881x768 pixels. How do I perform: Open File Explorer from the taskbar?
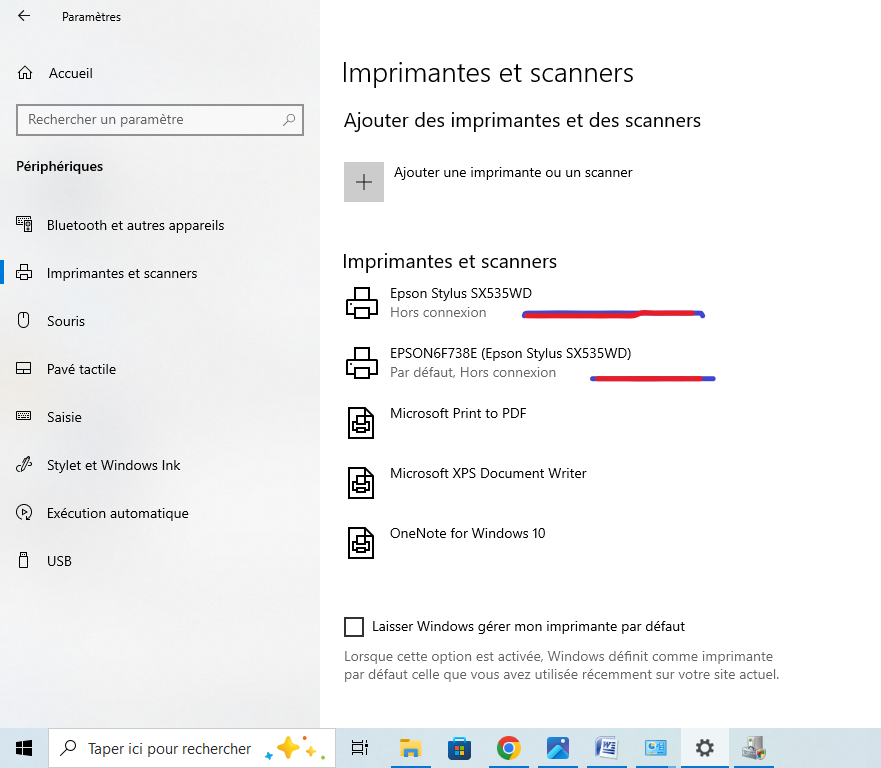[411, 748]
